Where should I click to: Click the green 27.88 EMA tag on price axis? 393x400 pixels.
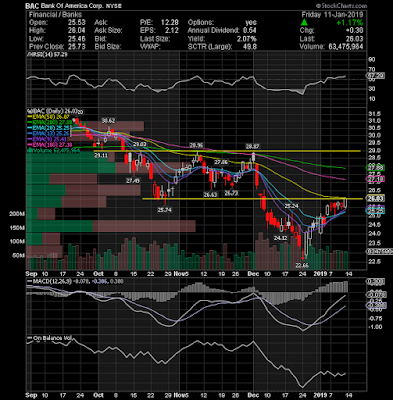(x=376, y=167)
